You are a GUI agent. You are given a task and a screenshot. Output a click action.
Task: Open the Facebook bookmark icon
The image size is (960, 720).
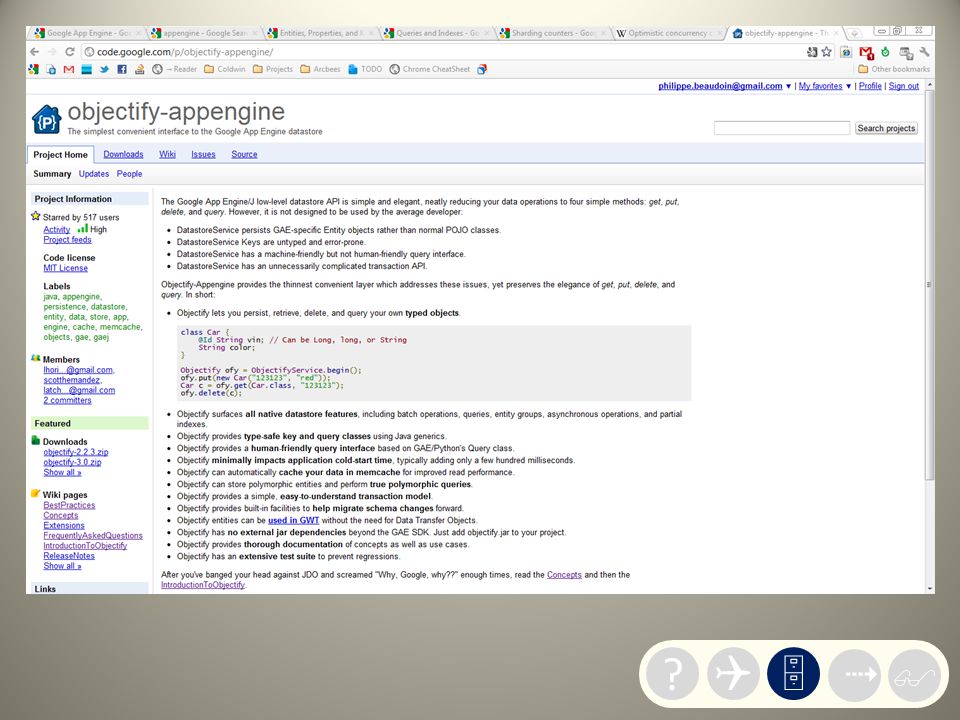(122, 69)
